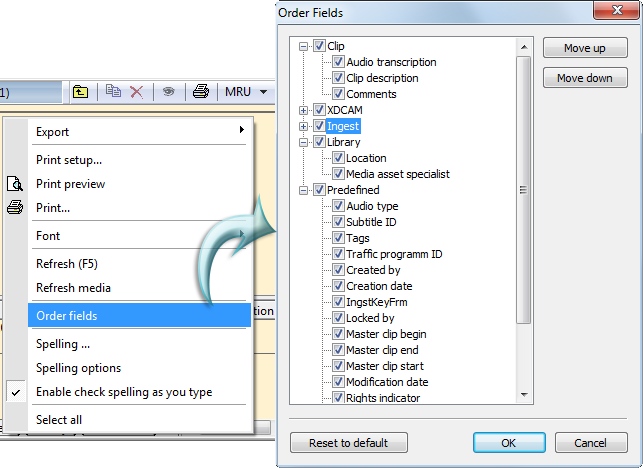Toggle the Subtitle ID checkbox
Image resolution: width=643 pixels, height=468 pixels.
click(x=338, y=221)
